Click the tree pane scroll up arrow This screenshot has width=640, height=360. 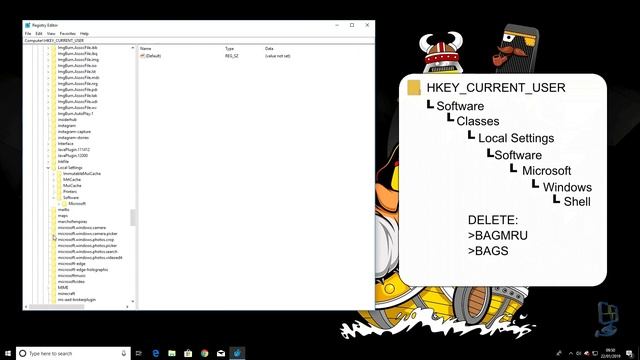click(x=133, y=48)
